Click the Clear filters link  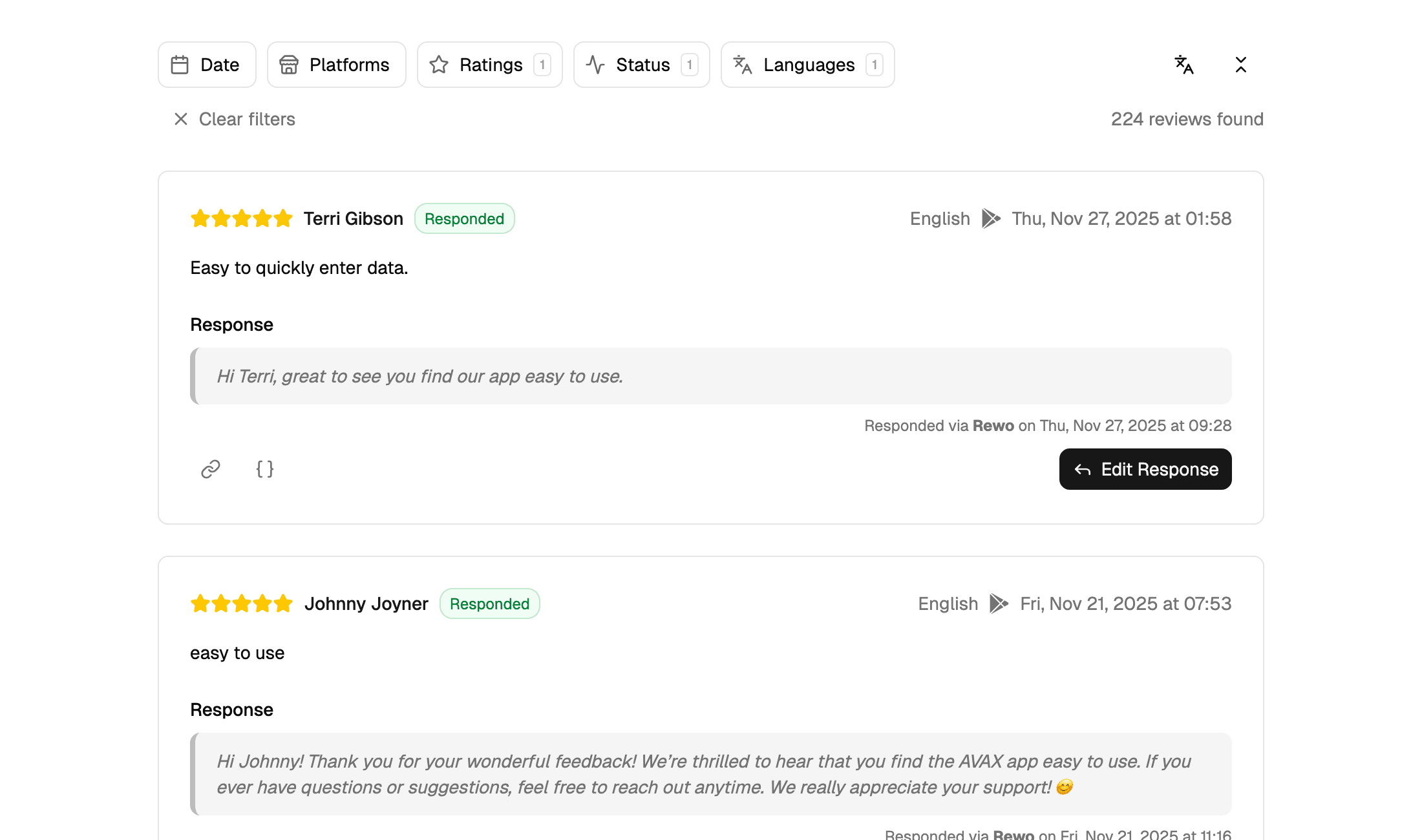pos(247,119)
